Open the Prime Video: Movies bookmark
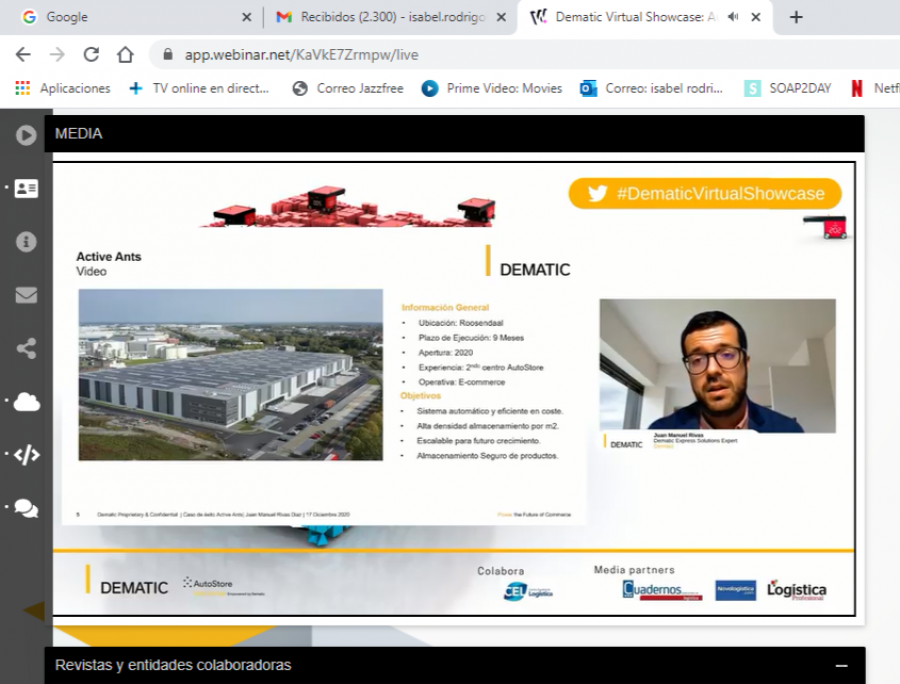This screenshot has width=900, height=684. click(492, 88)
